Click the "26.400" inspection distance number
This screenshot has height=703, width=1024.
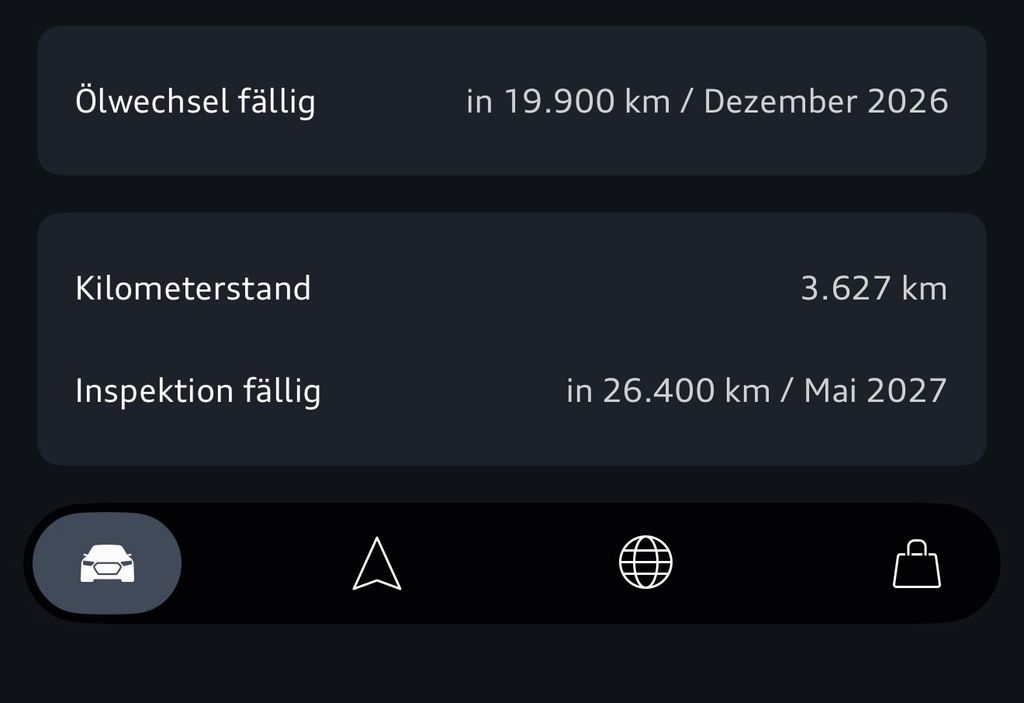(659, 390)
